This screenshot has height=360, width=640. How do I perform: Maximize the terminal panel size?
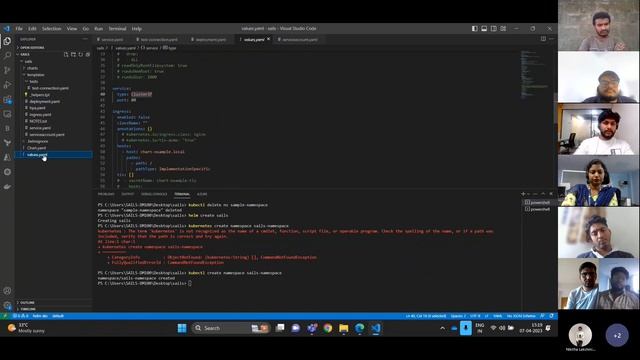(x=543, y=194)
